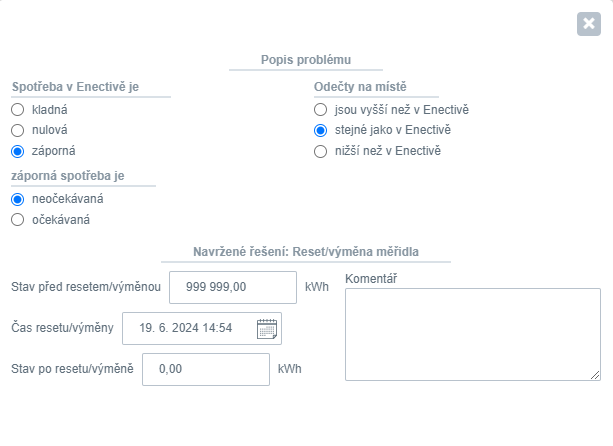Click the 'Spotřeba v Enectivě je' label

coord(75,87)
